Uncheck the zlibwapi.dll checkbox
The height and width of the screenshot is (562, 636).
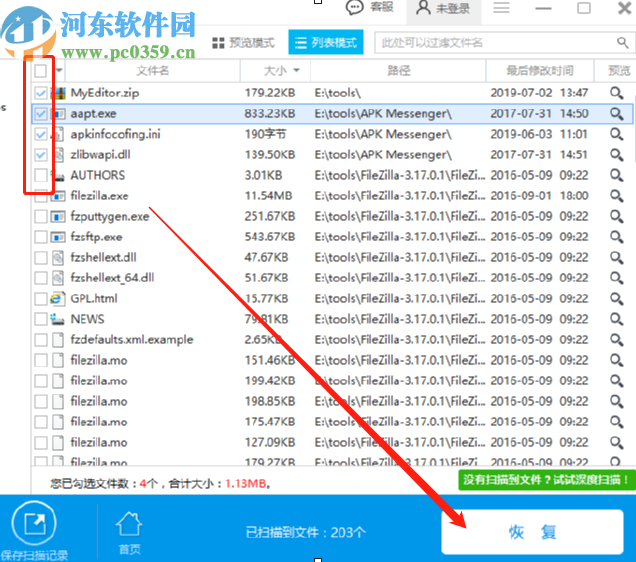tap(41, 155)
